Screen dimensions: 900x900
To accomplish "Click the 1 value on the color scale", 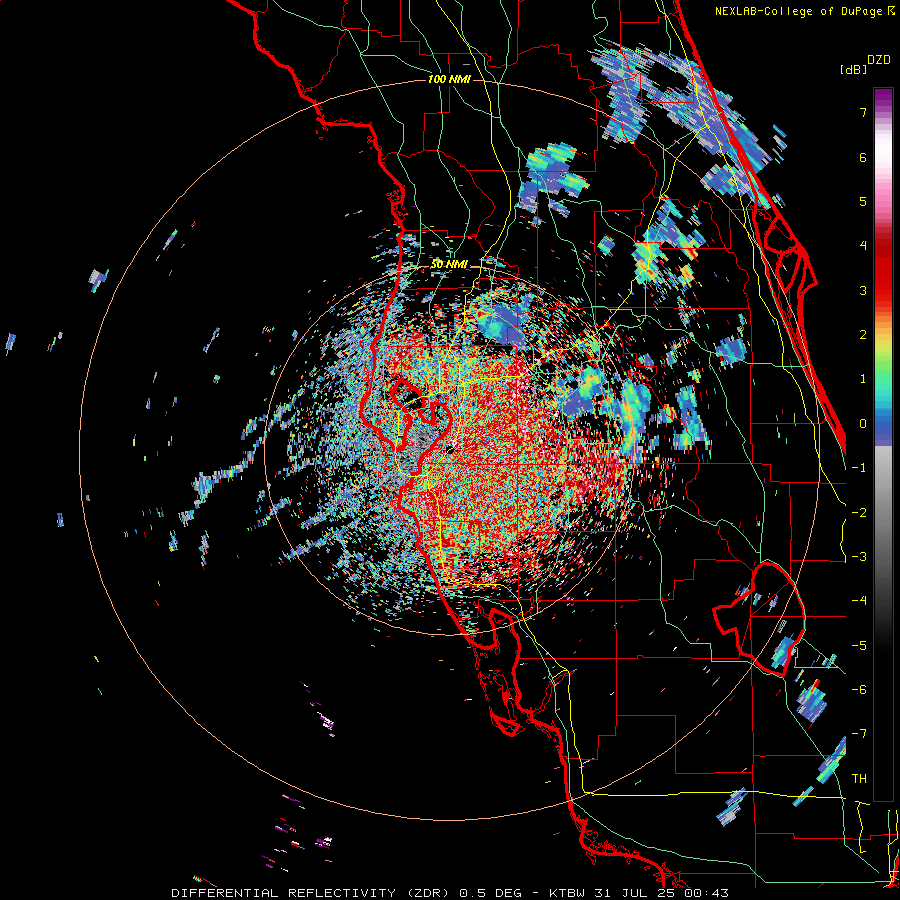I will click(863, 379).
